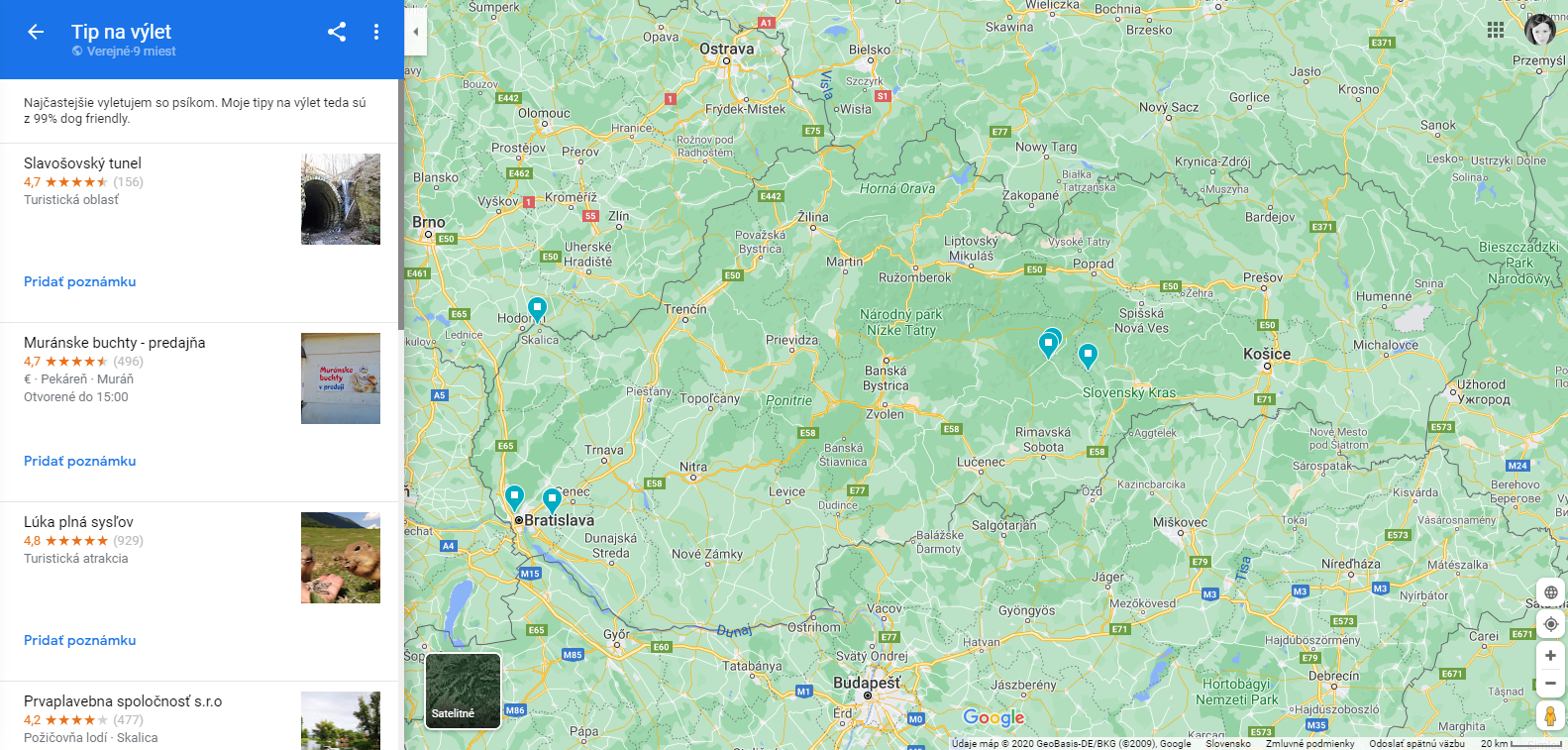Image resolution: width=1568 pixels, height=750 pixels.
Task: Open Zmluvné podmienky terms link
Action: [1309, 743]
